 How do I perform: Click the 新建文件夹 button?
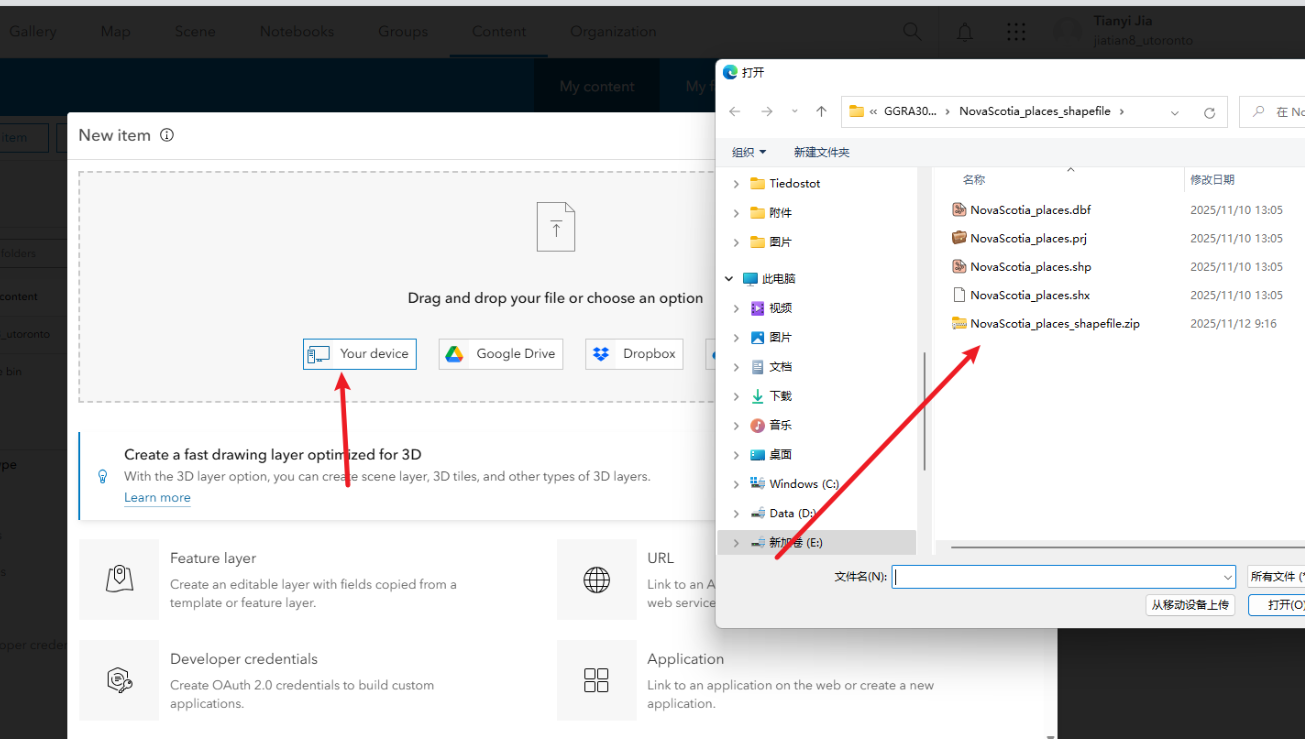(822, 152)
